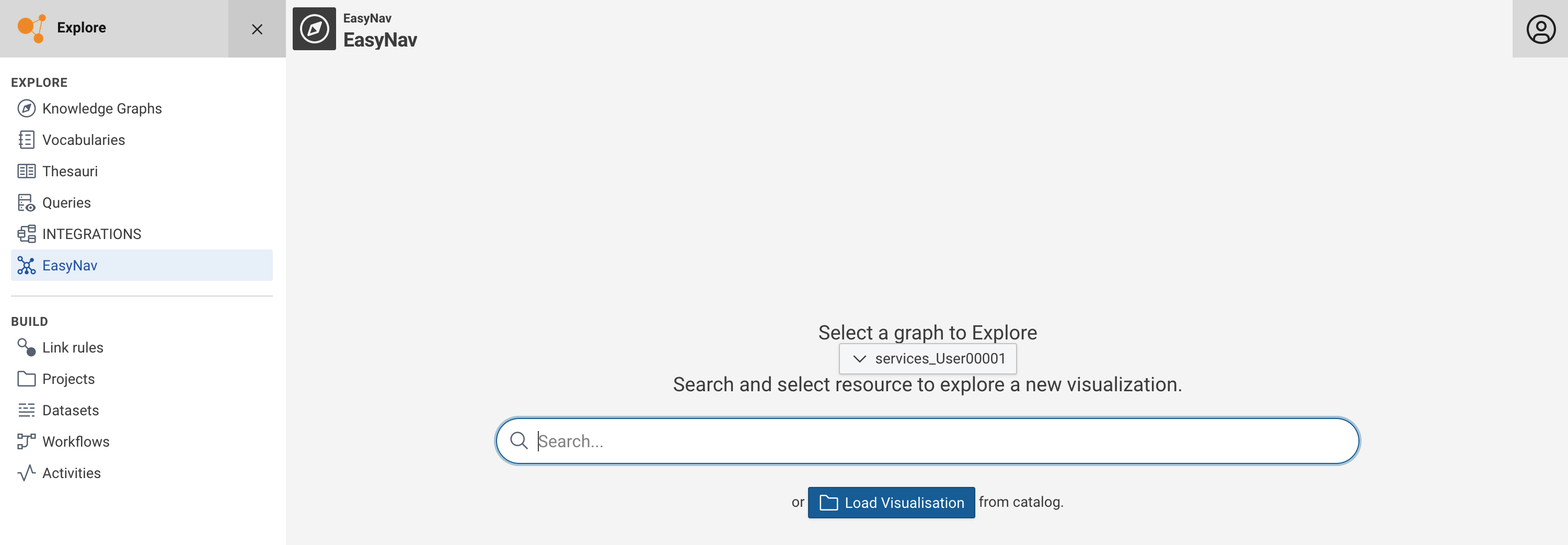Close the Explore sidebar navigation
Viewport: 1568px width, 545px height.
pos(257,29)
